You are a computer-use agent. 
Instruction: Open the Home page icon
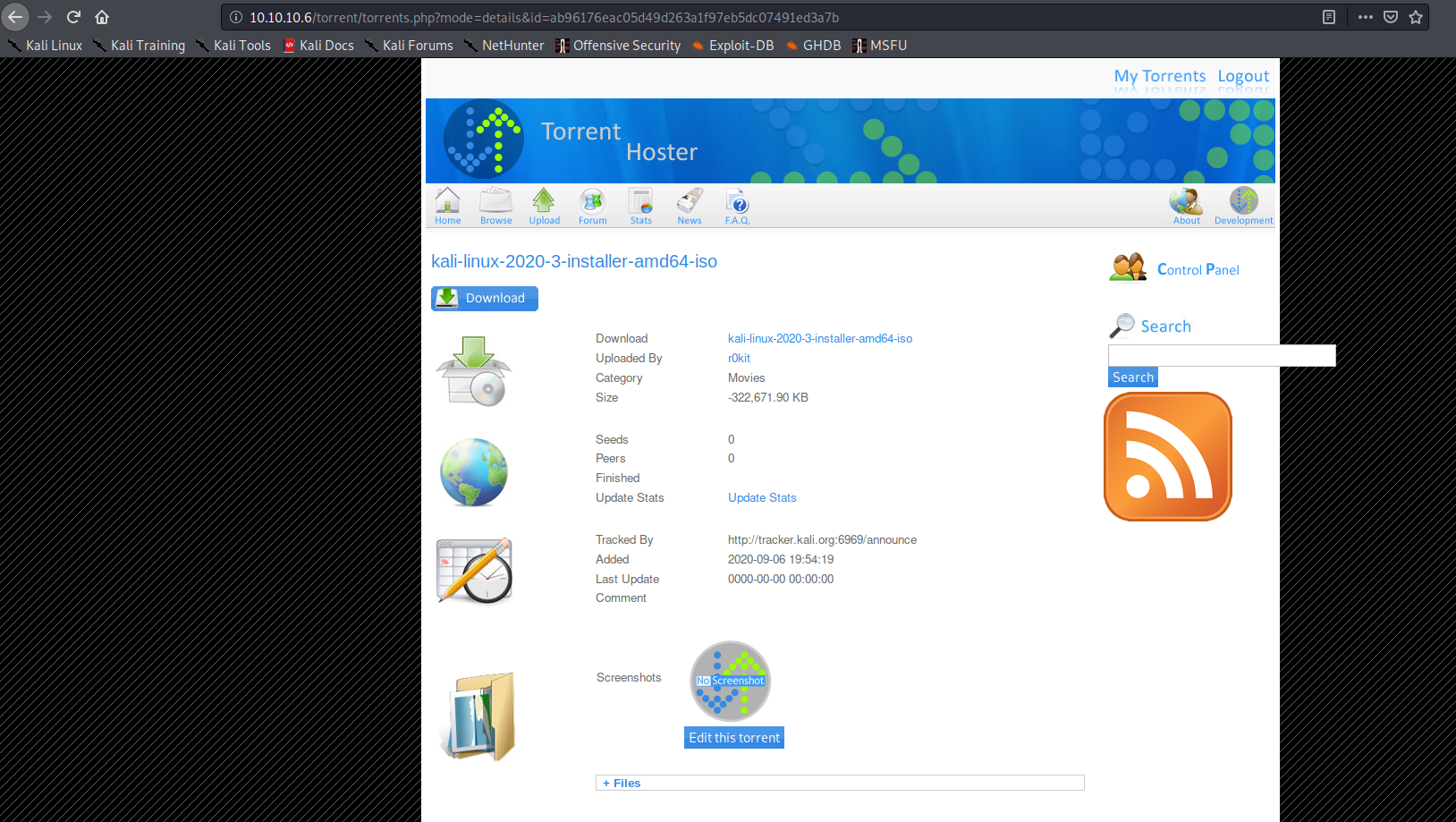[447, 206]
